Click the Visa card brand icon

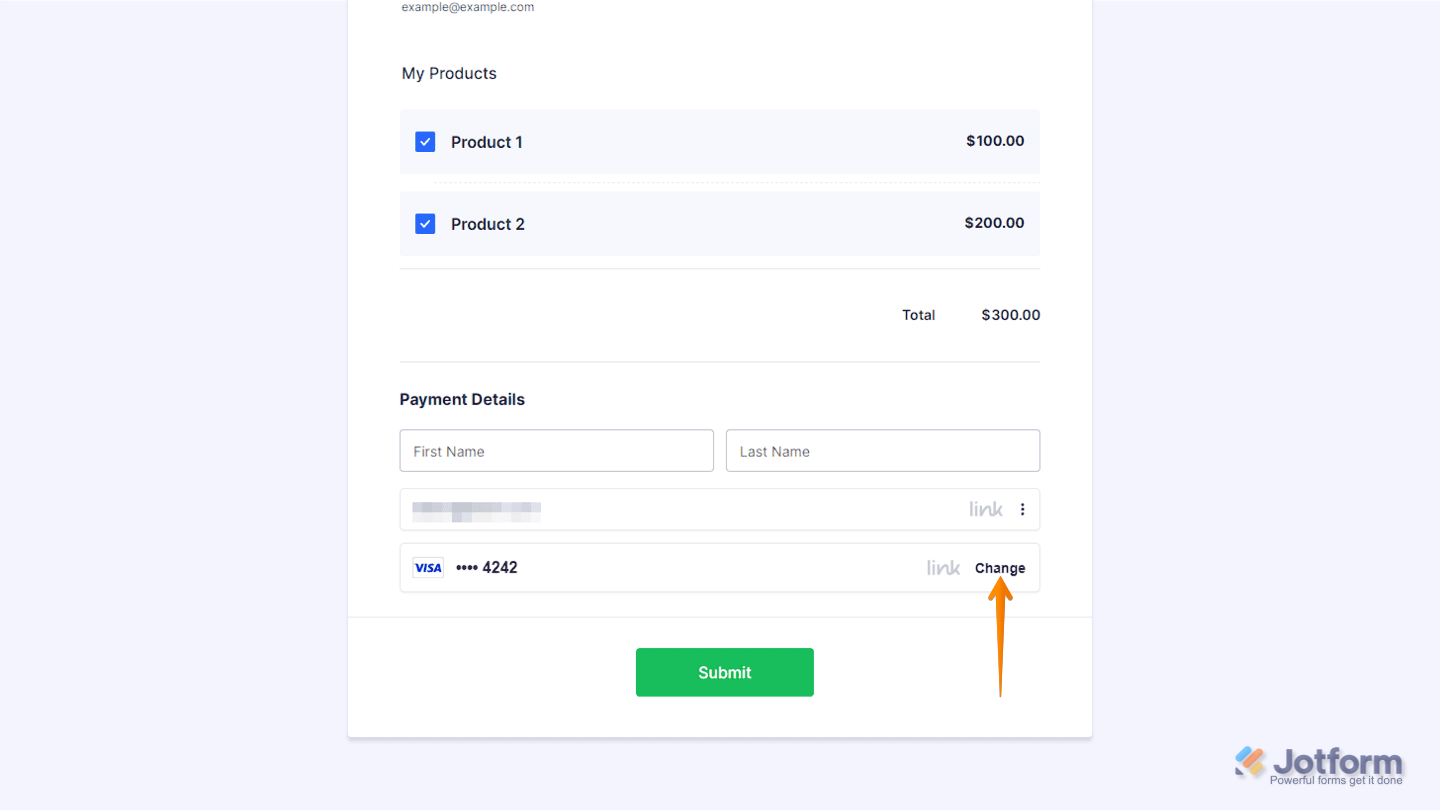(427, 567)
